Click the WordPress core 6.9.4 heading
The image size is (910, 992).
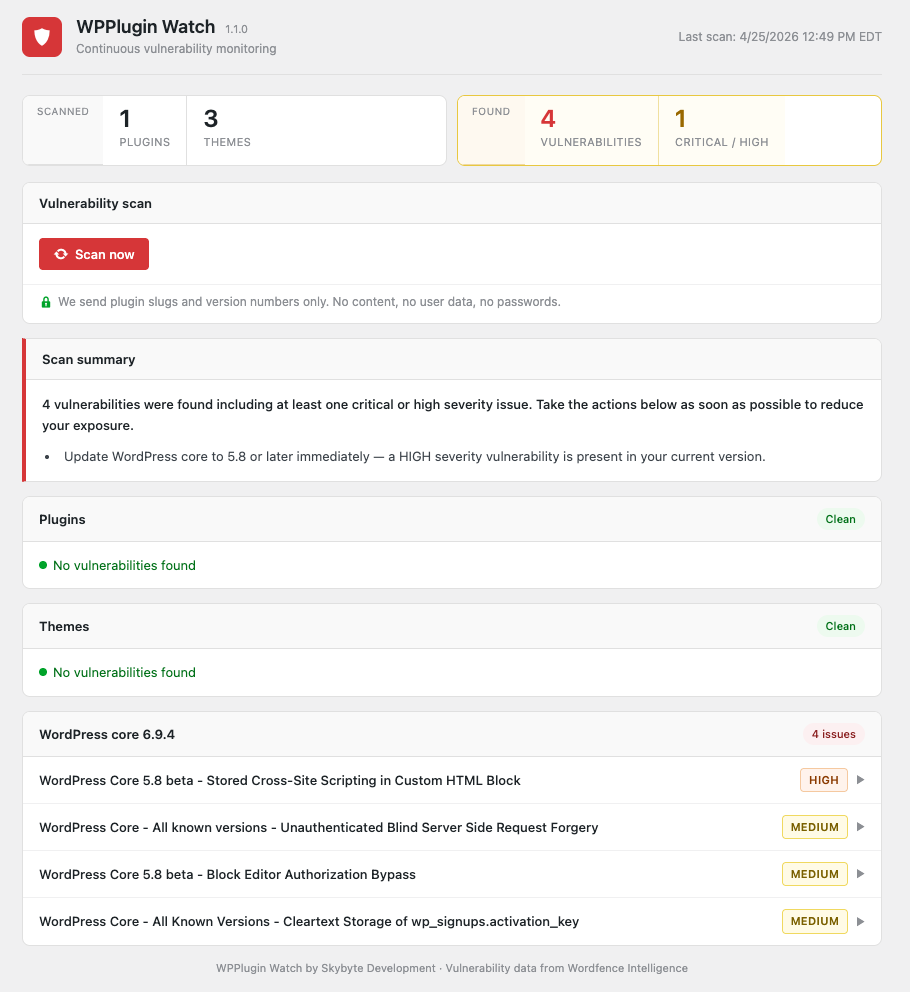pyautogui.click(x=107, y=735)
